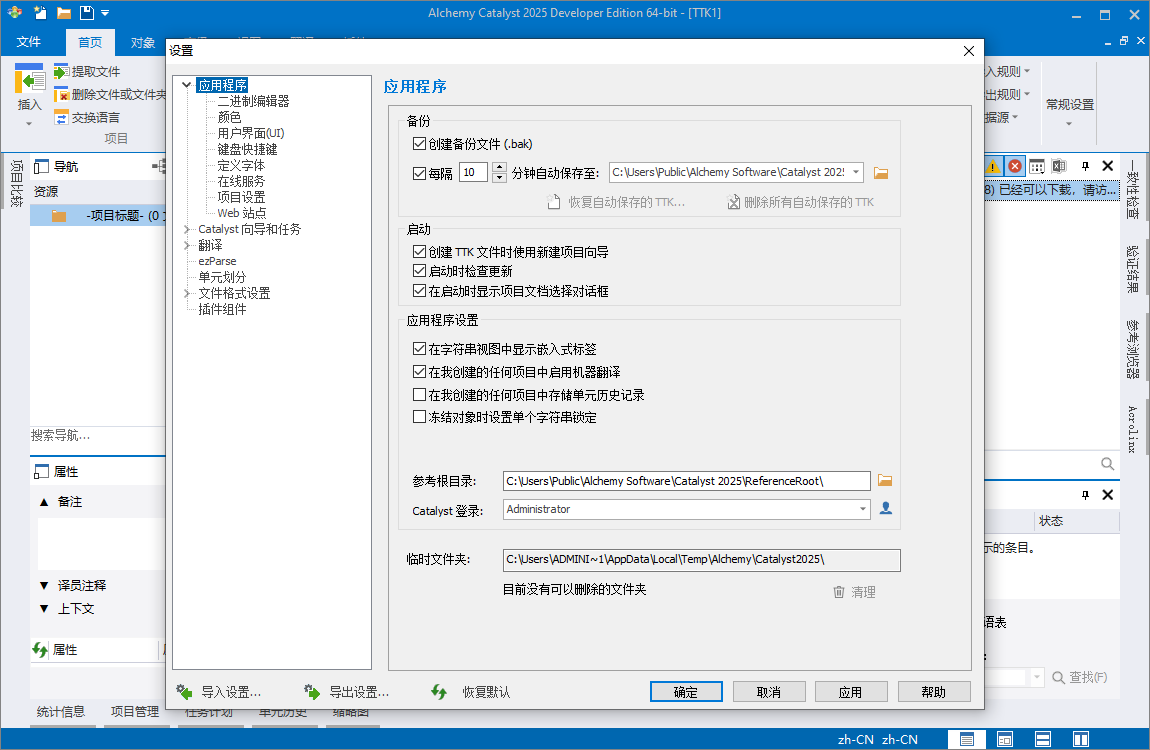Click the first status bar layout icon
This screenshot has height=750, width=1150.
click(967, 739)
